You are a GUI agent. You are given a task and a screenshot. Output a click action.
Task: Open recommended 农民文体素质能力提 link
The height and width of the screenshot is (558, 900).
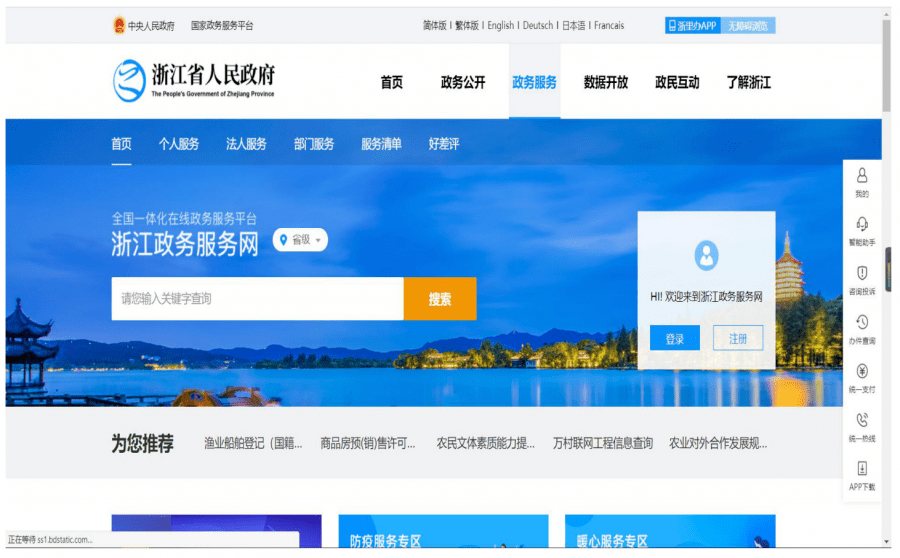[x=486, y=443]
